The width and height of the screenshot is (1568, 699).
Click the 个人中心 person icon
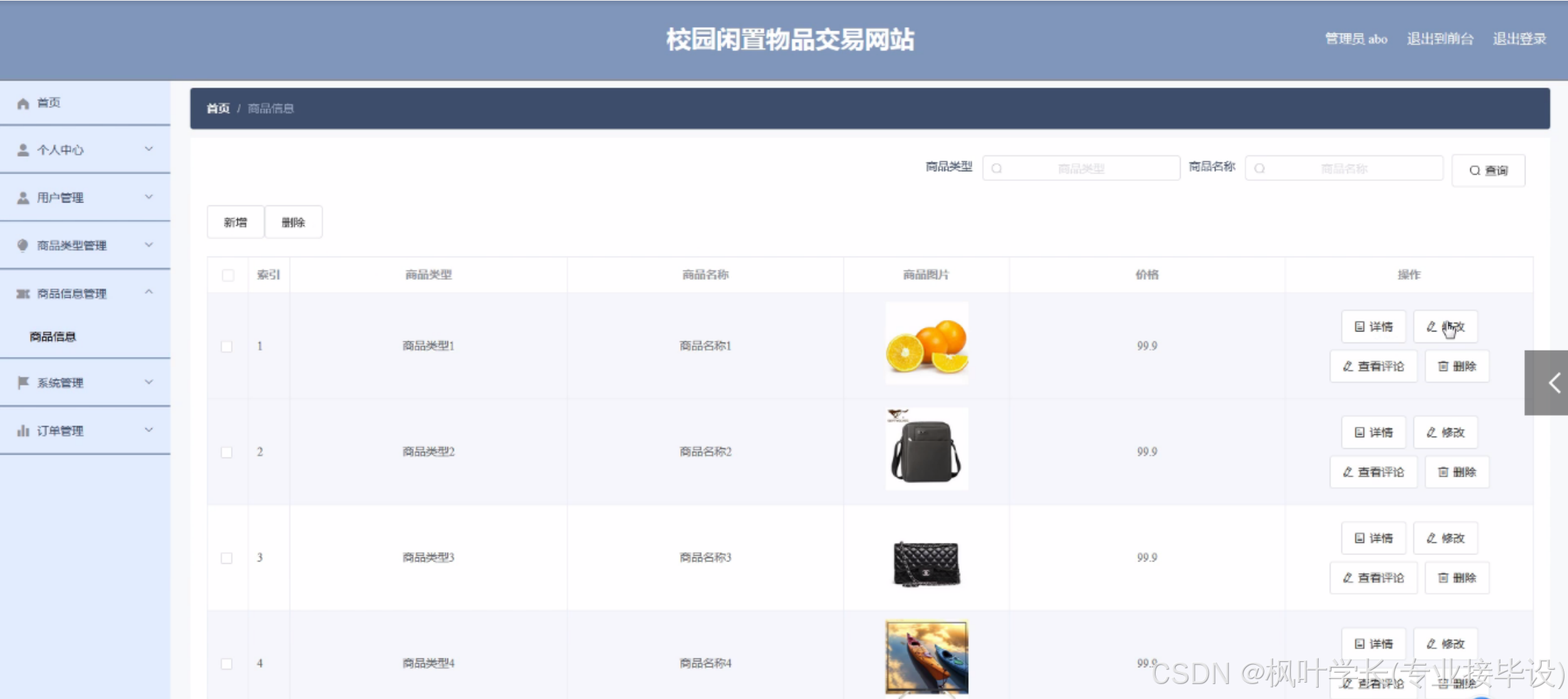pyautogui.click(x=23, y=150)
